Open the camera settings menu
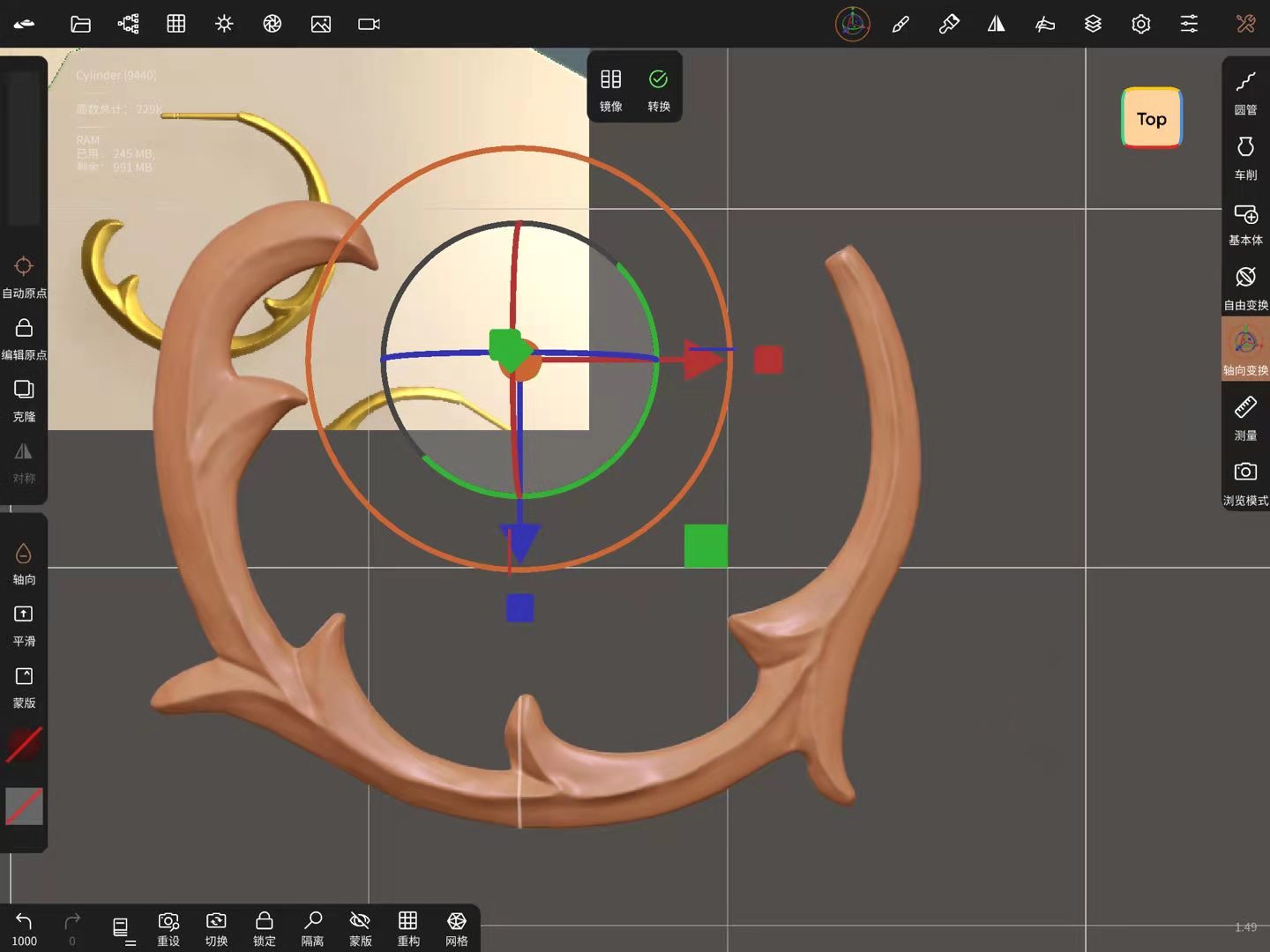 point(369,24)
